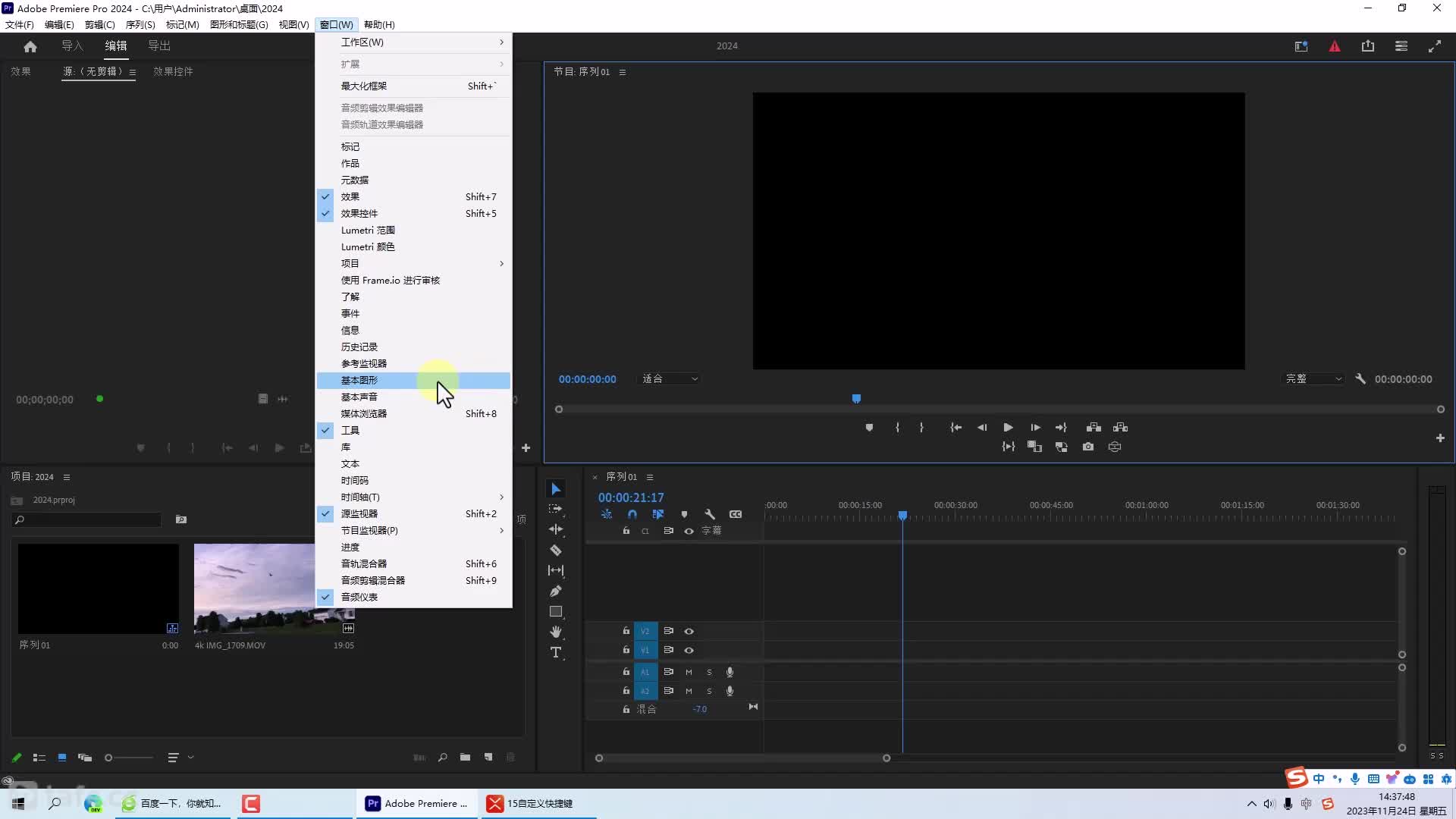Switch project panel to list view
The image size is (1456, 819).
pos(39,758)
